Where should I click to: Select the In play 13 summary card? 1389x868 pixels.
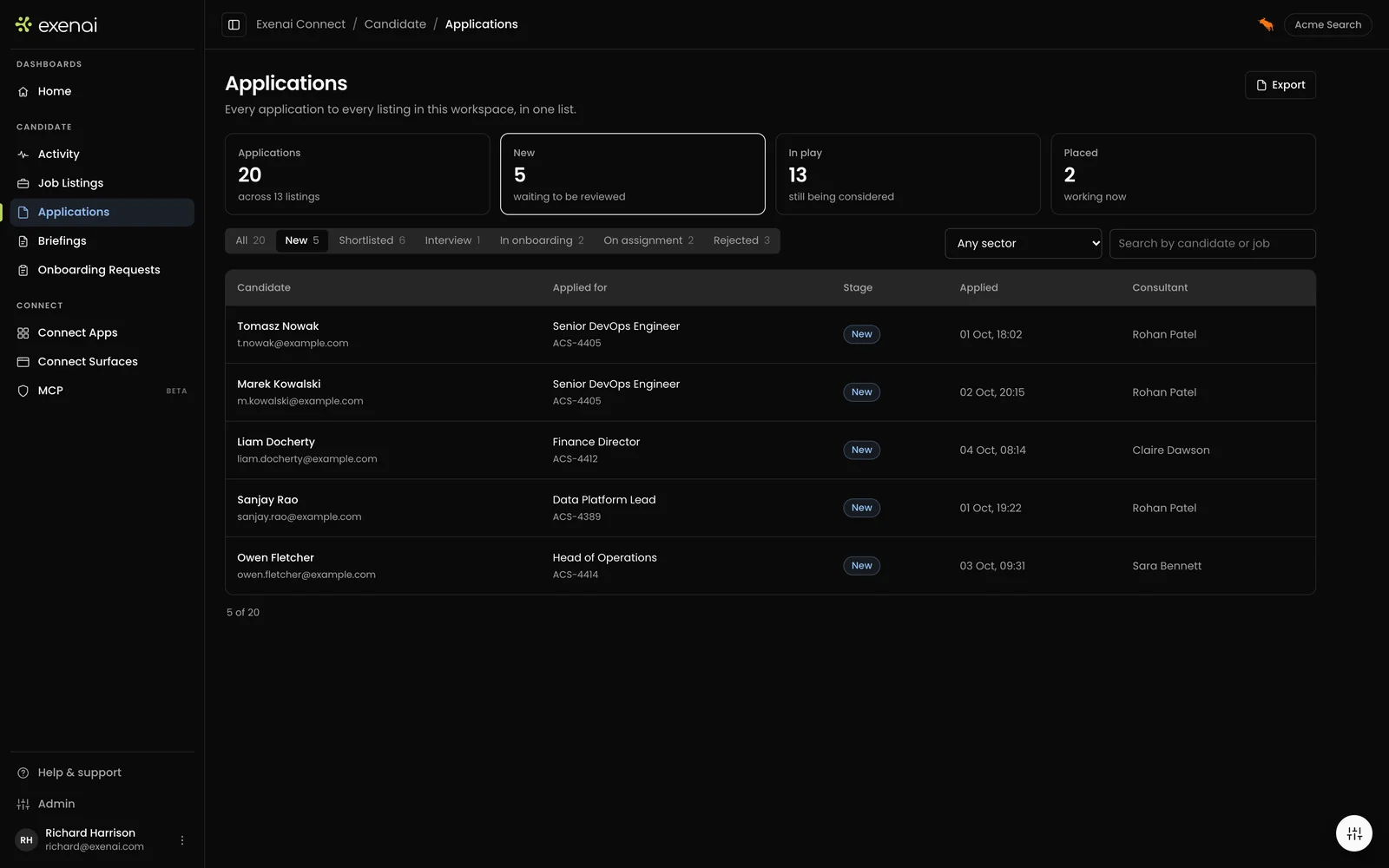pos(907,174)
